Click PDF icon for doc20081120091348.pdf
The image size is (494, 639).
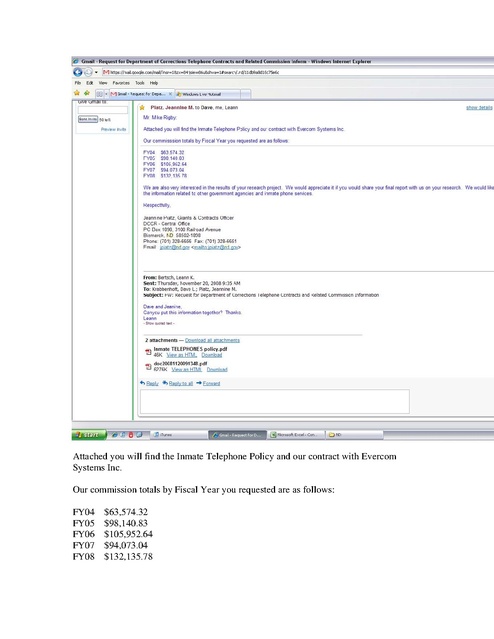tap(148, 367)
